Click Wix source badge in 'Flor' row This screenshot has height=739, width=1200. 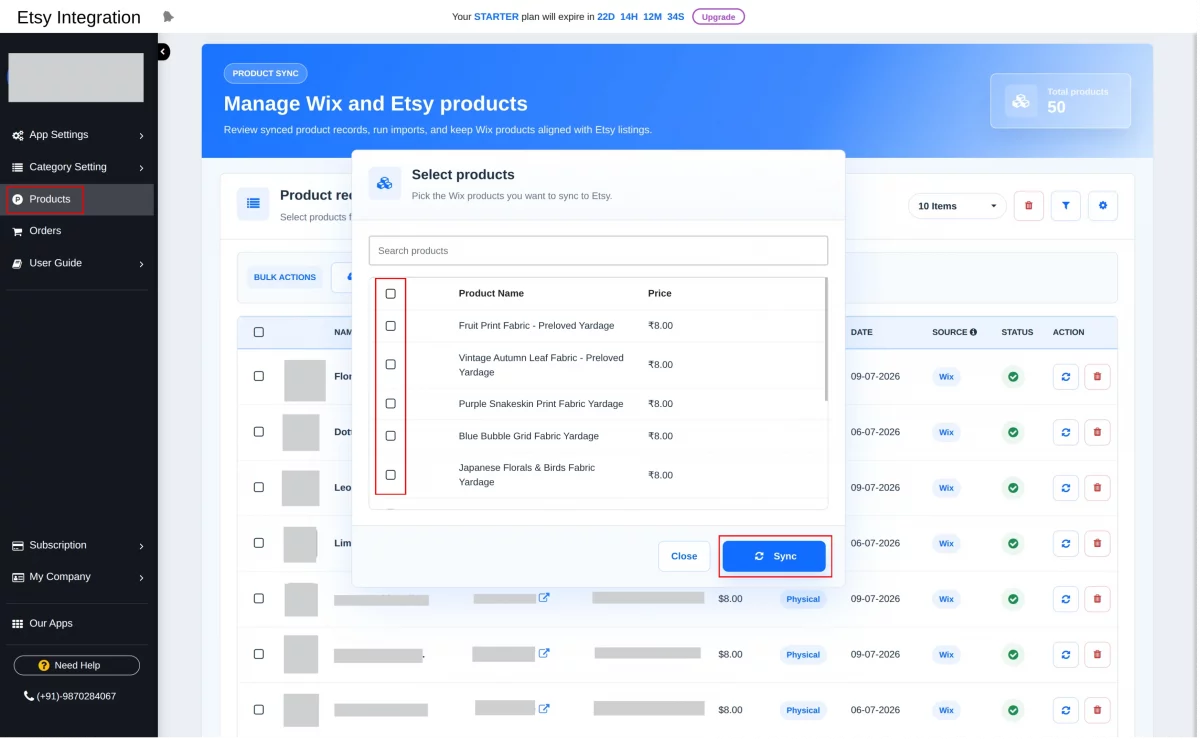point(946,377)
